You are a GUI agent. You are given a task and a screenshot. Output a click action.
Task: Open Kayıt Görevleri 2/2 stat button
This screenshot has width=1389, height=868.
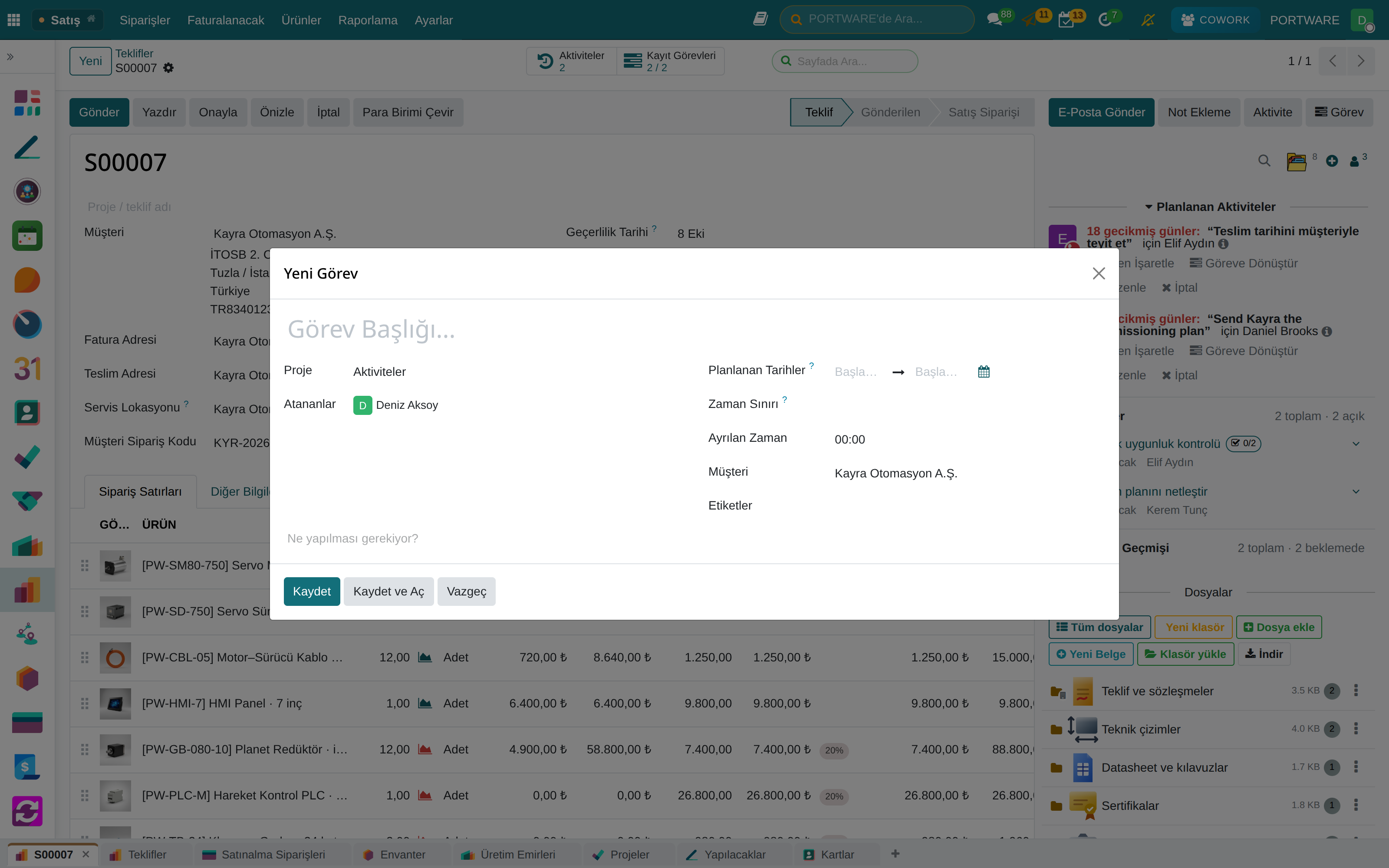(670, 61)
